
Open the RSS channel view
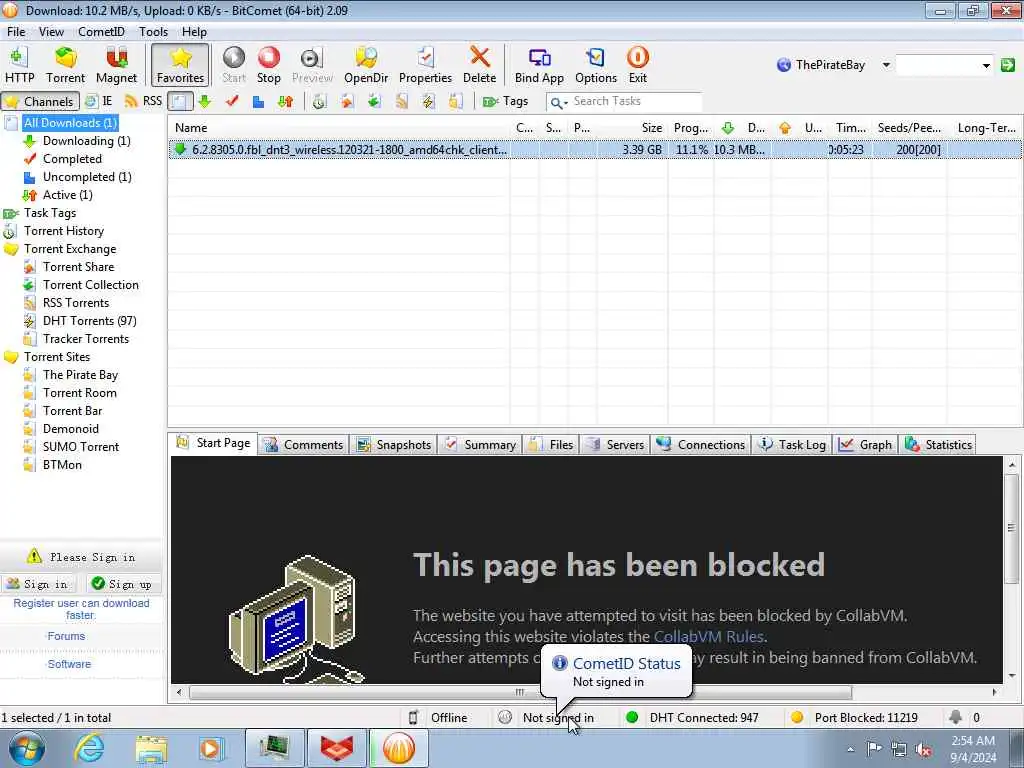[x=143, y=101]
